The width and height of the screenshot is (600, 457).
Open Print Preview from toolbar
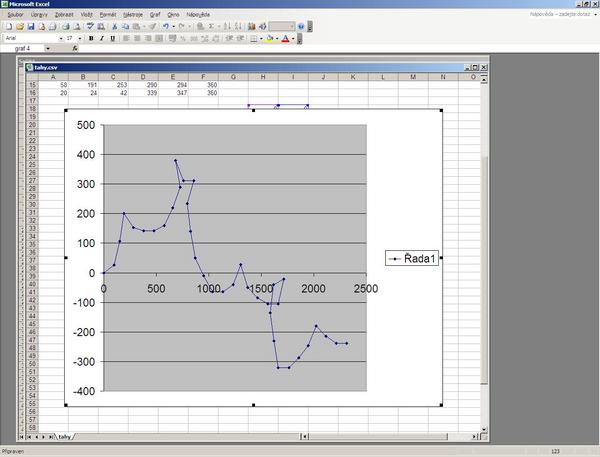pos(77,26)
